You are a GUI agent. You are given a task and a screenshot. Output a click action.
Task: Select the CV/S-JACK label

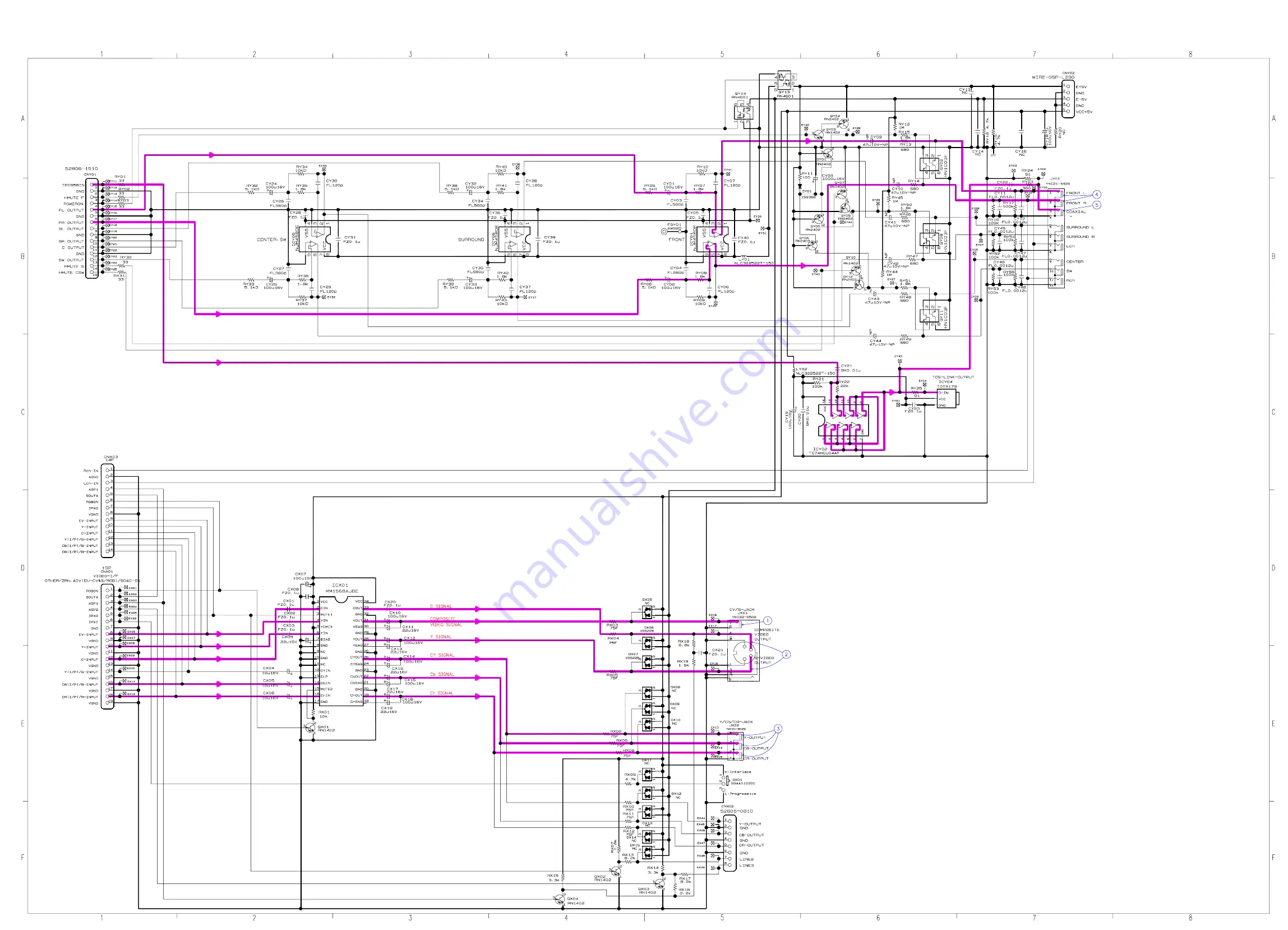coord(742,610)
